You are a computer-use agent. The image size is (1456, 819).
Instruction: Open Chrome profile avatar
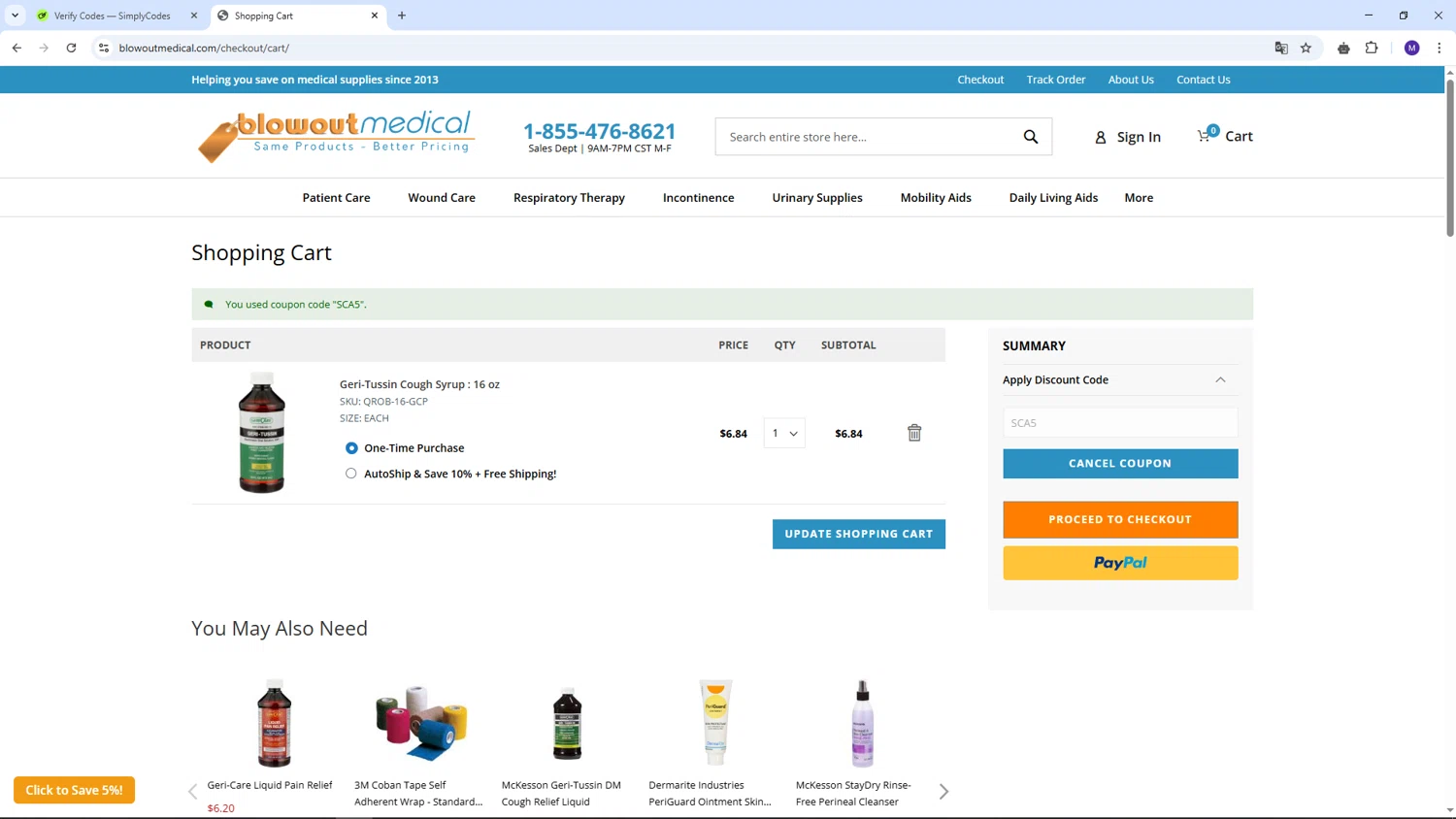1412,48
